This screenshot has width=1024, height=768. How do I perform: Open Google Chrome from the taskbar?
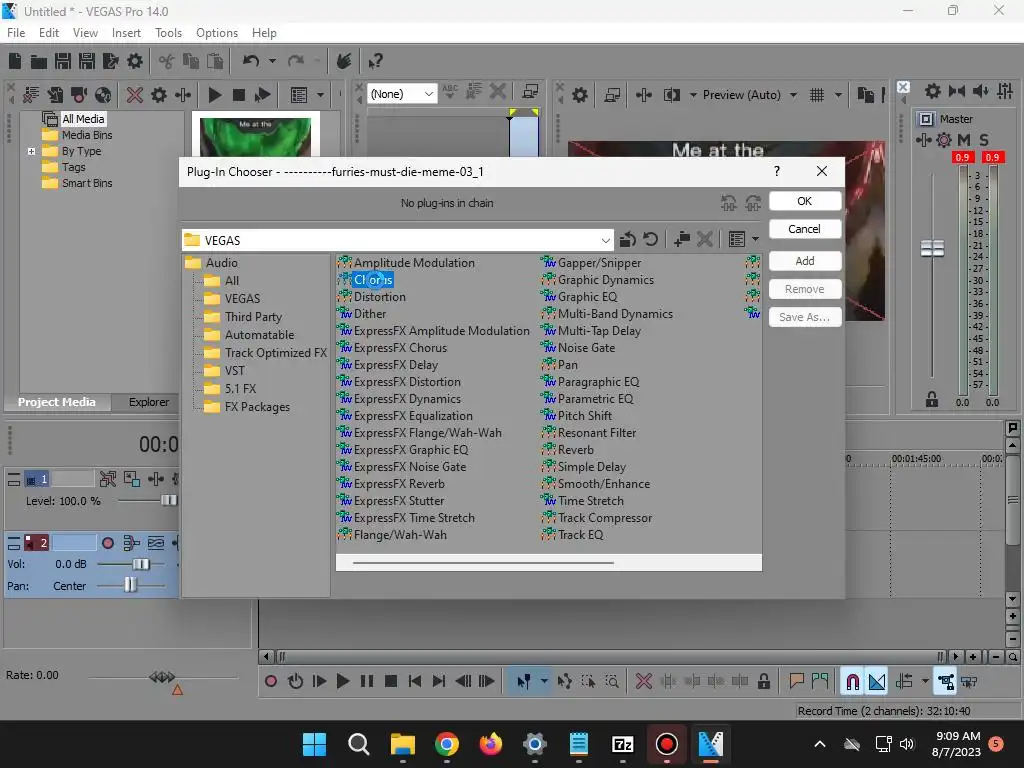coord(447,744)
